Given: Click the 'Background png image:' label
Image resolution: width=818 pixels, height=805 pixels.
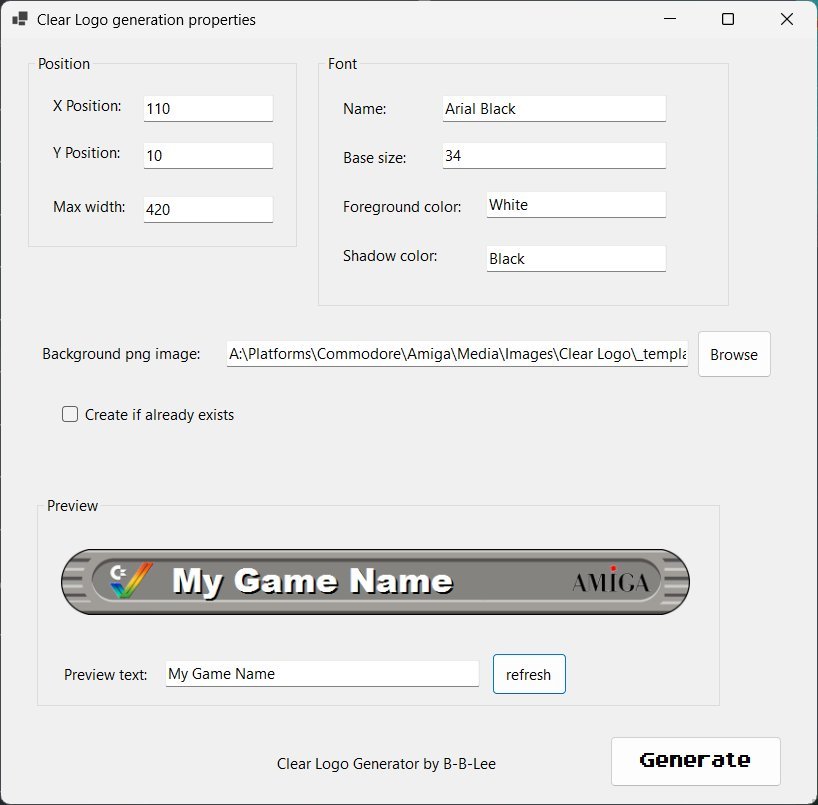Looking at the screenshot, I should (x=121, y=354).
